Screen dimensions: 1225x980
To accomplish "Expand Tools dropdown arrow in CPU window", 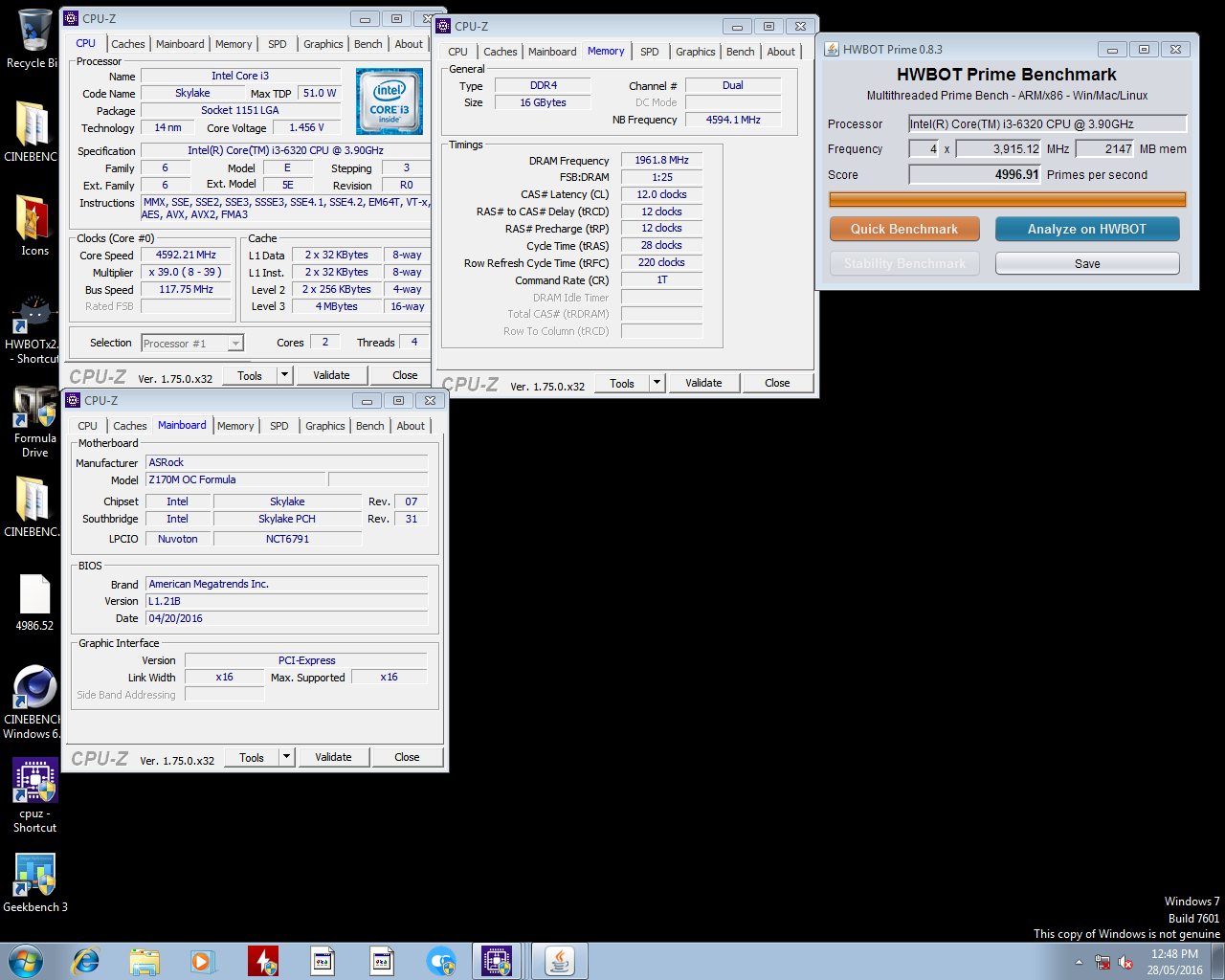I will pyautogui.click(x=284, y=375).
